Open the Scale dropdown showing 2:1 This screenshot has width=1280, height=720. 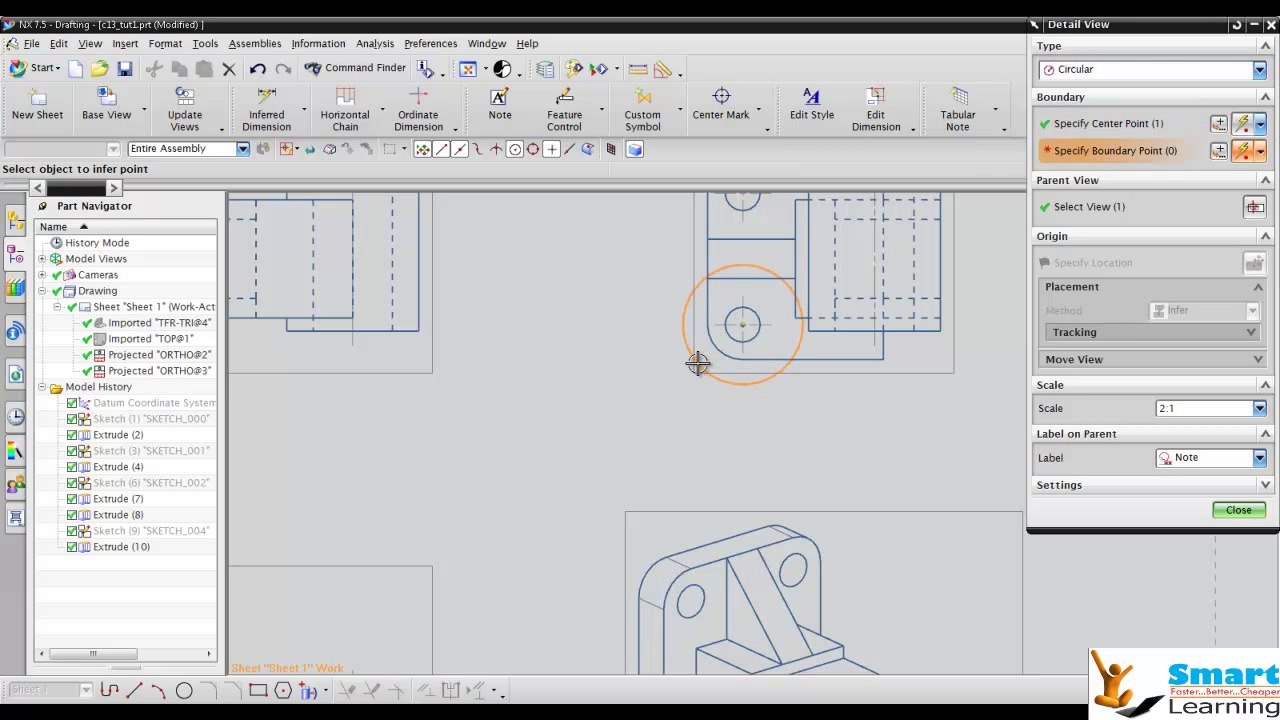(1211, 408)
